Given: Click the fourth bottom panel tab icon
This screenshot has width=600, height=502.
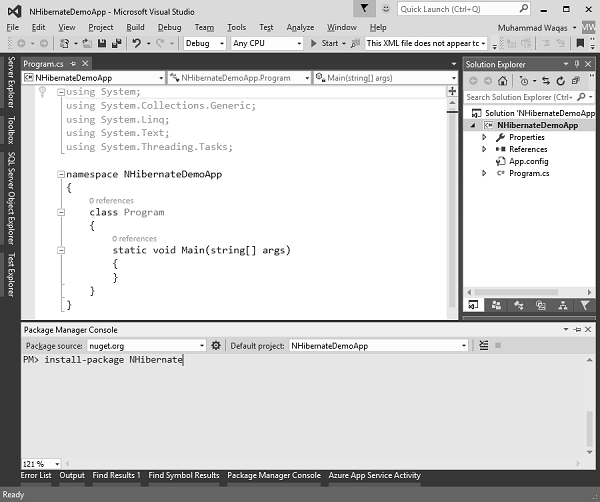Looking at the screenshot, I should tap(540, 305).
